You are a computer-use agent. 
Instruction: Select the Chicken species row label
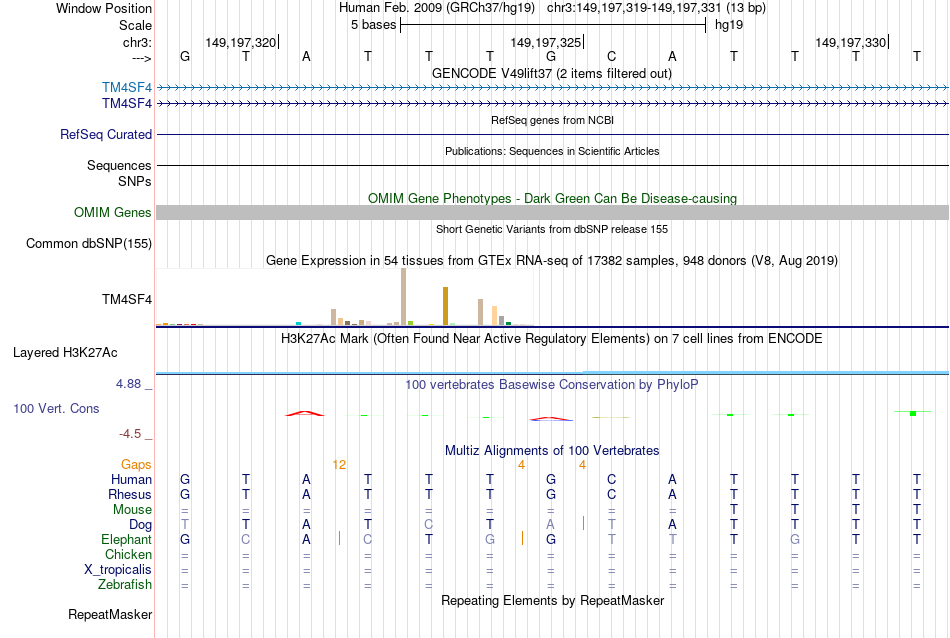pyautogui.click(x=128, y=554)
